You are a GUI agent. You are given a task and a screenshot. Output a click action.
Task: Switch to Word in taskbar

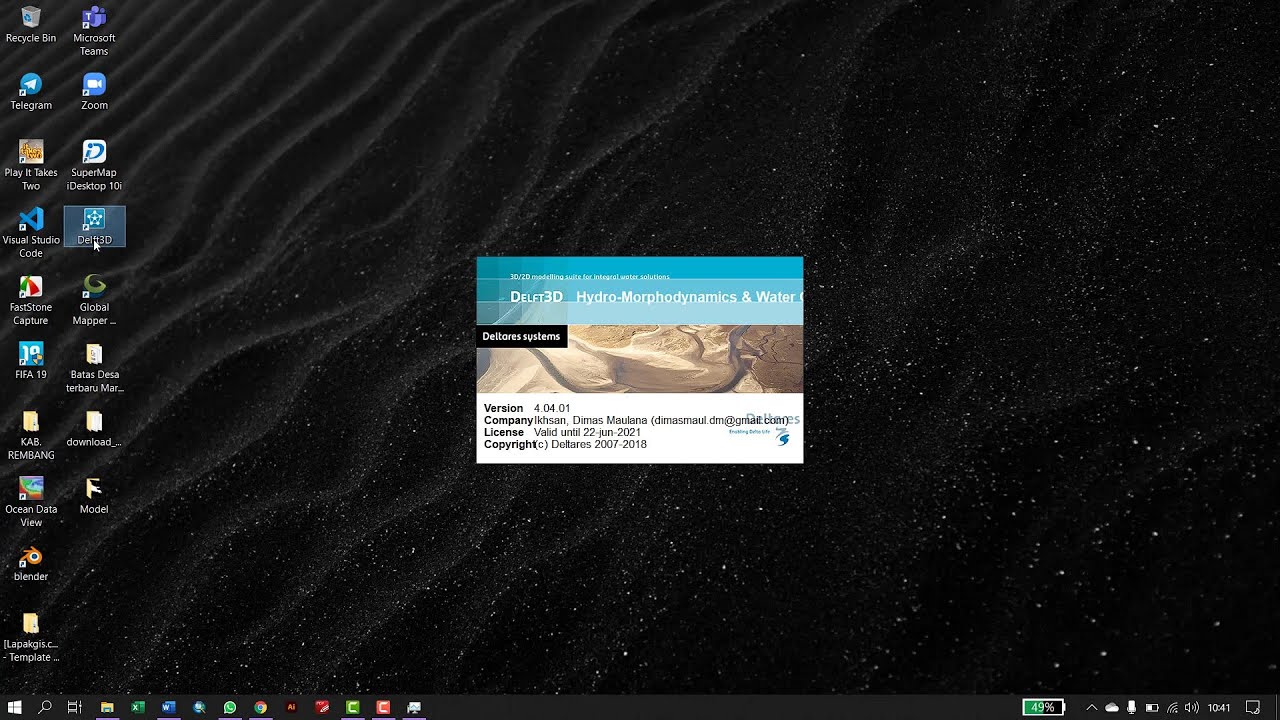point(168,707)
